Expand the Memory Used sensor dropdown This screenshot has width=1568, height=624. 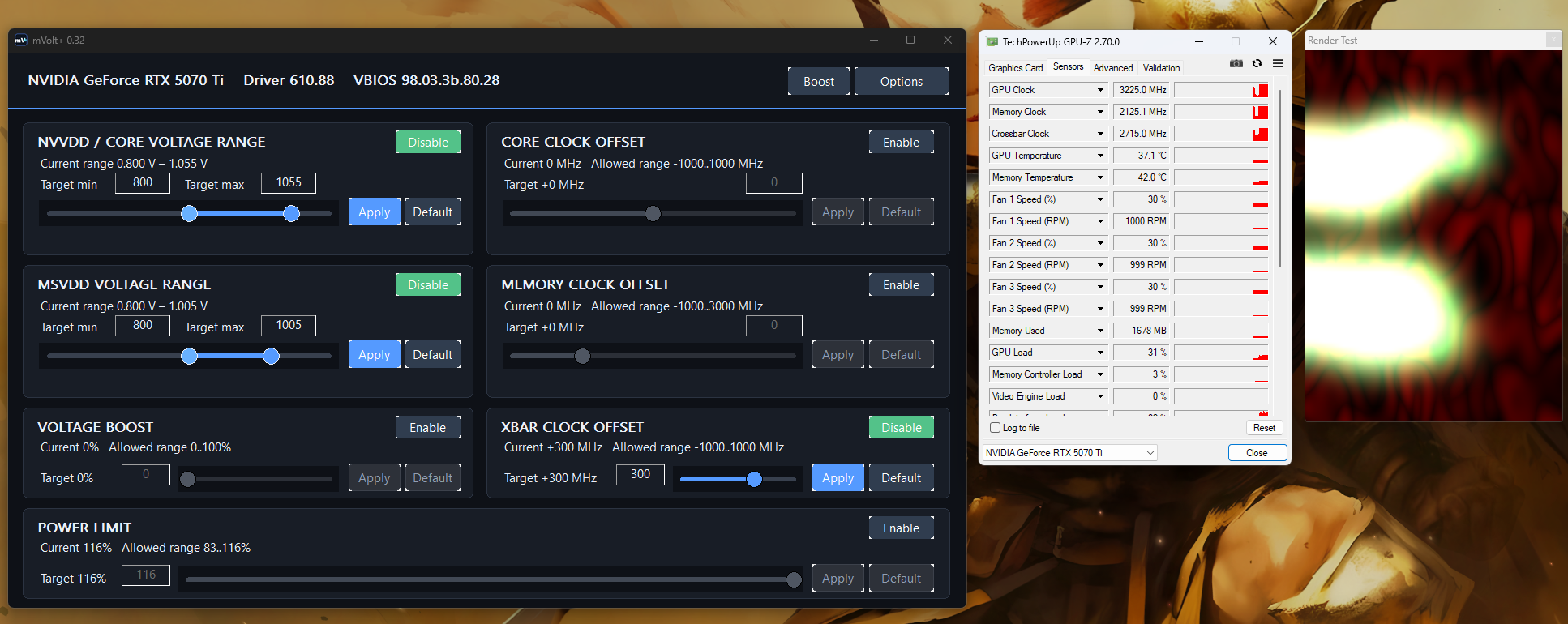[1100, 331]
